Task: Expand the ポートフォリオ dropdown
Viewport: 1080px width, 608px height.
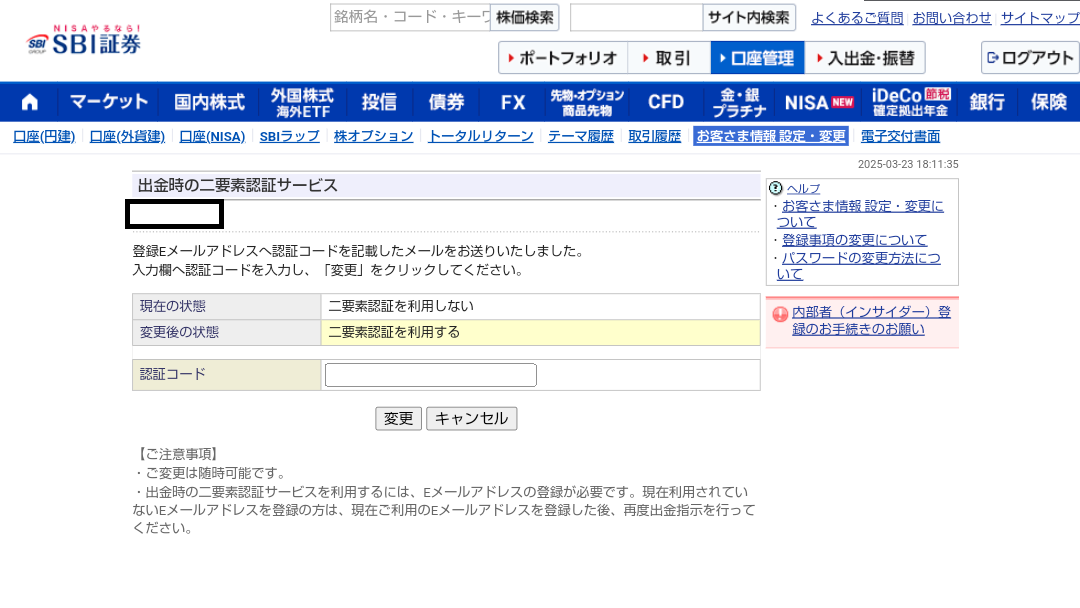Action: tap(563, 58)
